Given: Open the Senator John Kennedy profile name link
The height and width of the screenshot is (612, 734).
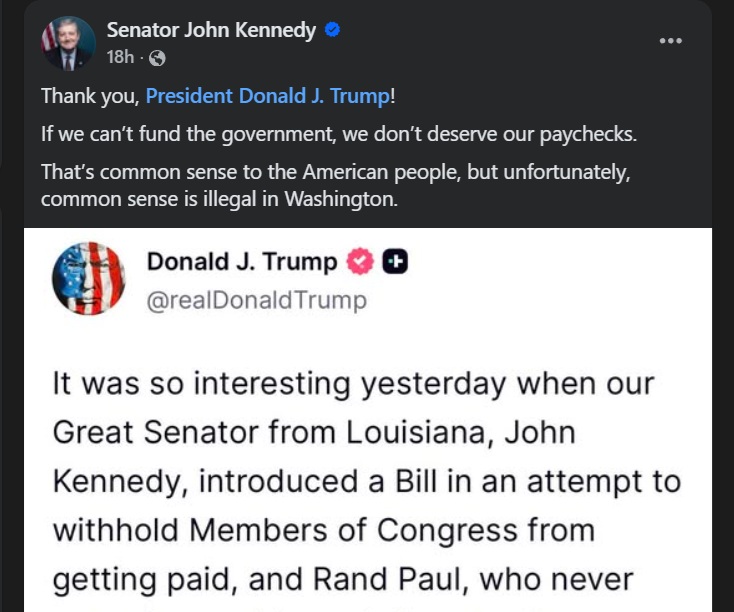Looking at the screenshot, I should [211, 30].
